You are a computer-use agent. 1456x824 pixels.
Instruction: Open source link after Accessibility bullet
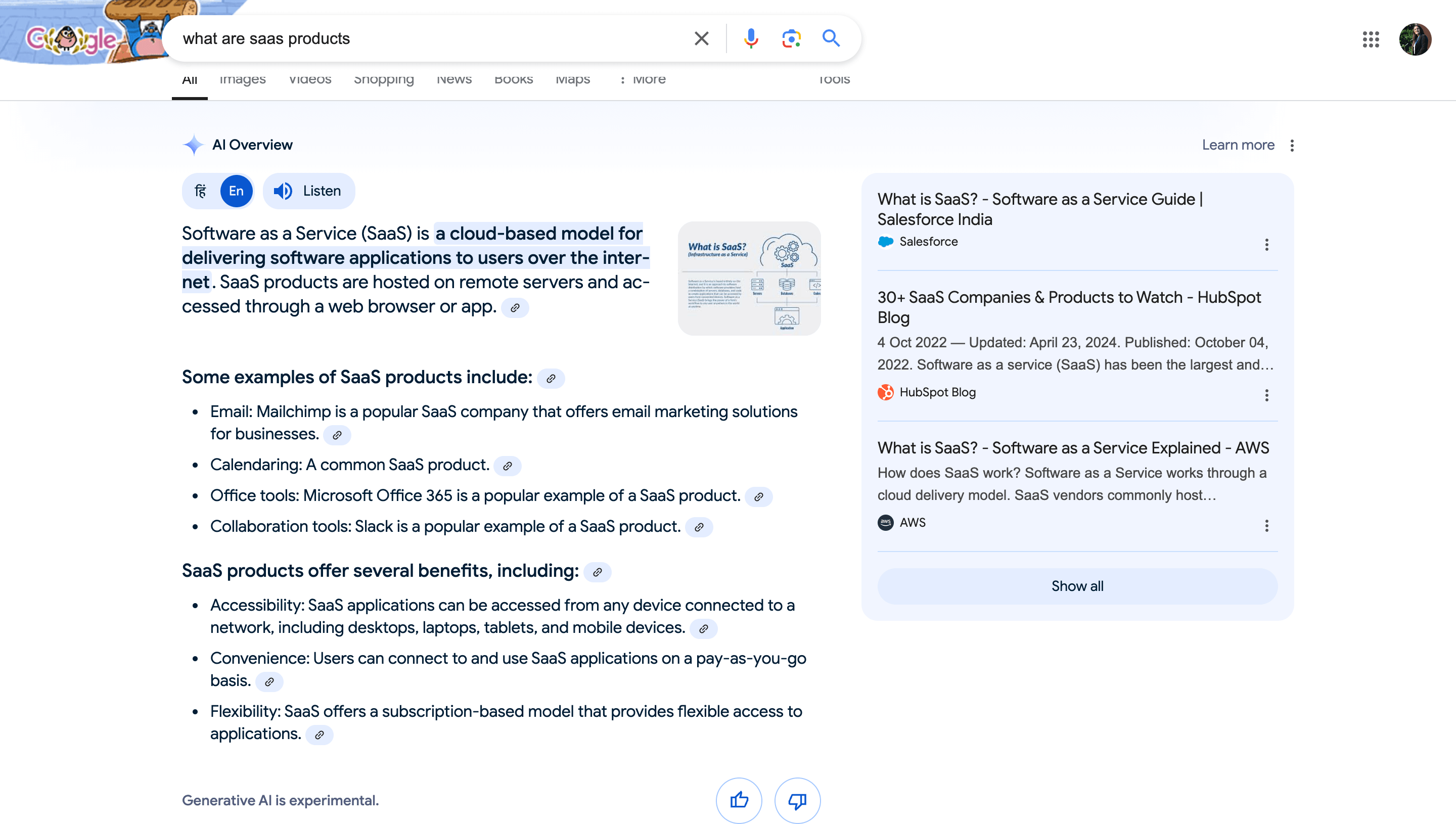click(x=703, y=629)
